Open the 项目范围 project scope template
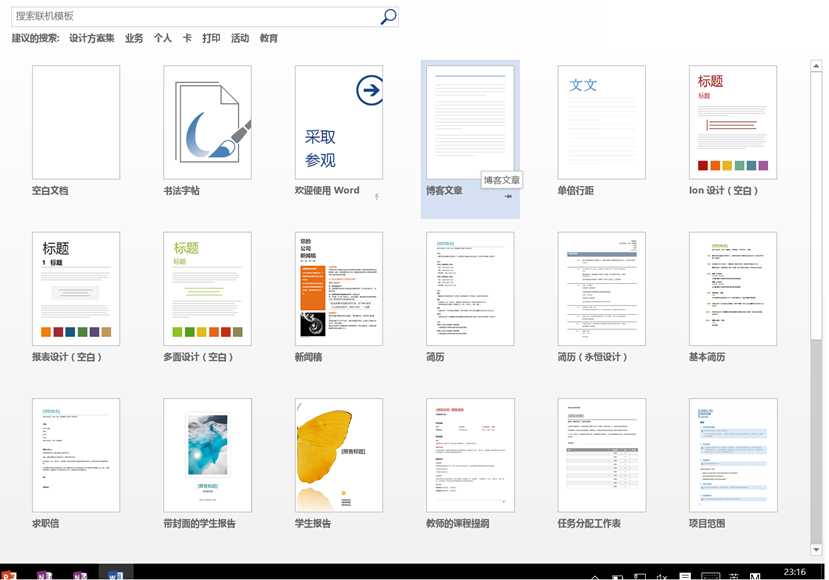 [733, 455]
